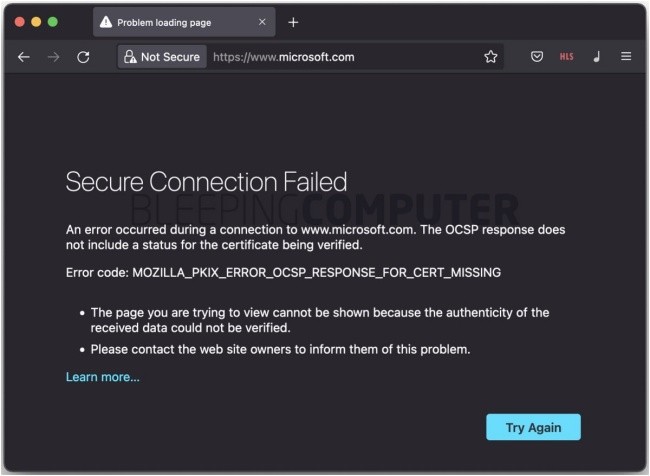Image resolution: width=650 pixels, height=476 pixels.
Task: Open the HLS extension icon
Action: [x=566, y=57]
